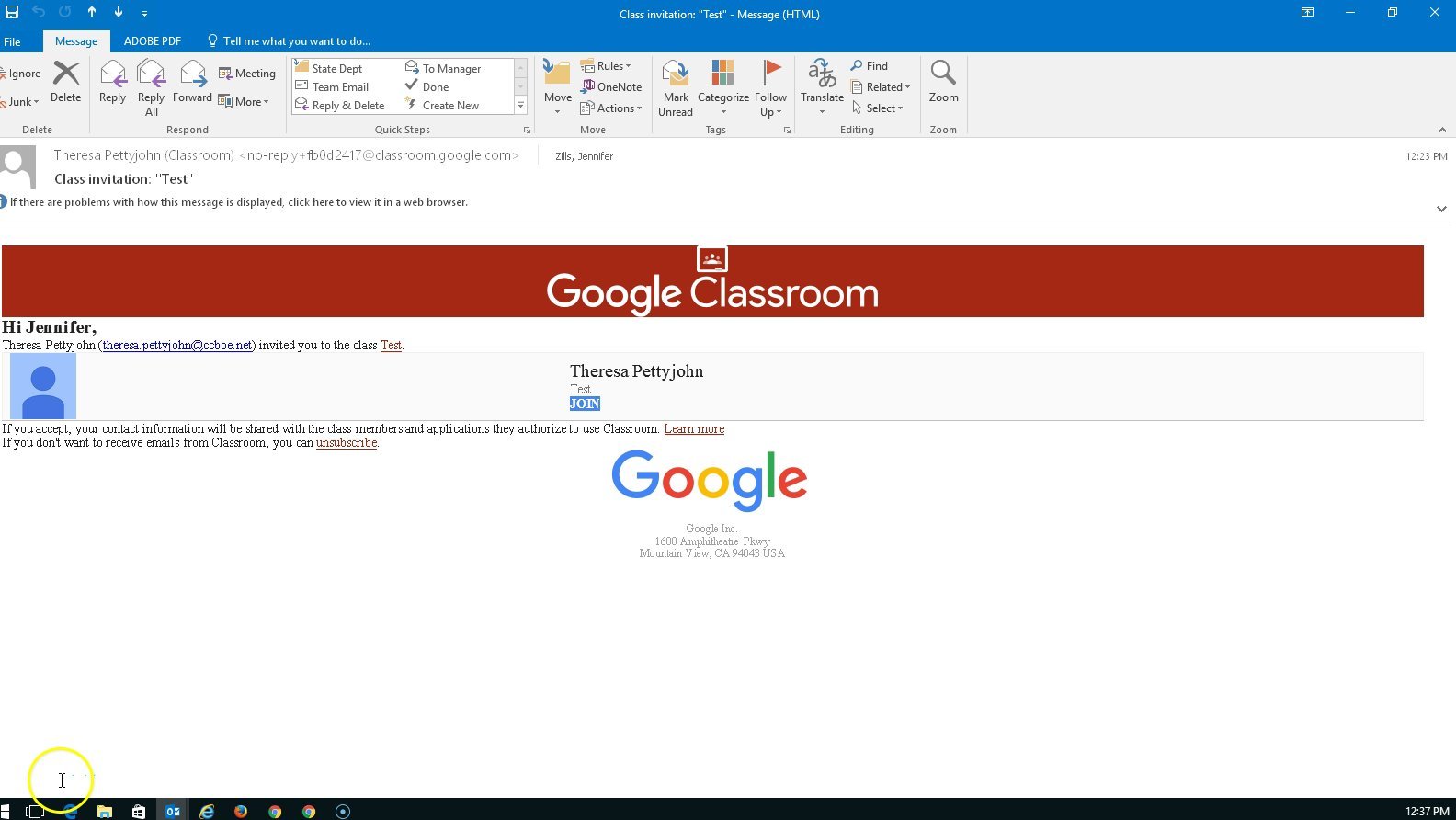1456x820 pixels.
Task: Open the Rules dropdown
Action: [606, 66]
